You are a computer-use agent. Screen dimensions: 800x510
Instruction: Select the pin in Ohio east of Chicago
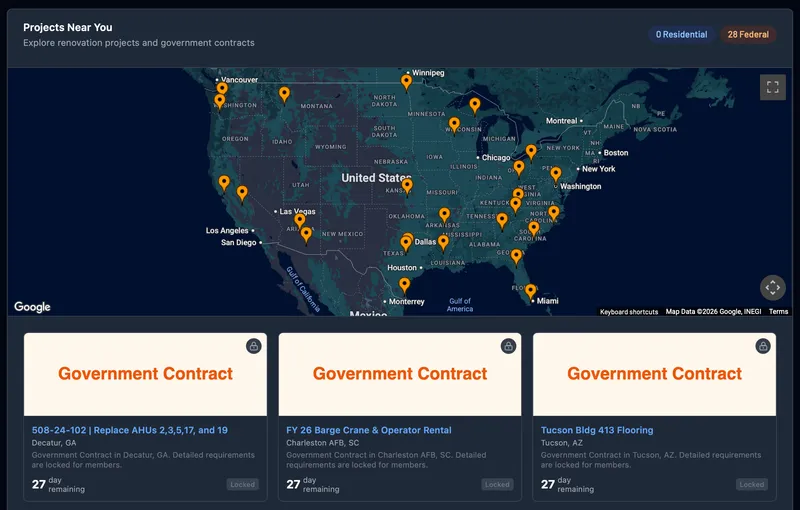pyautogui.click(x=519, y=169)
